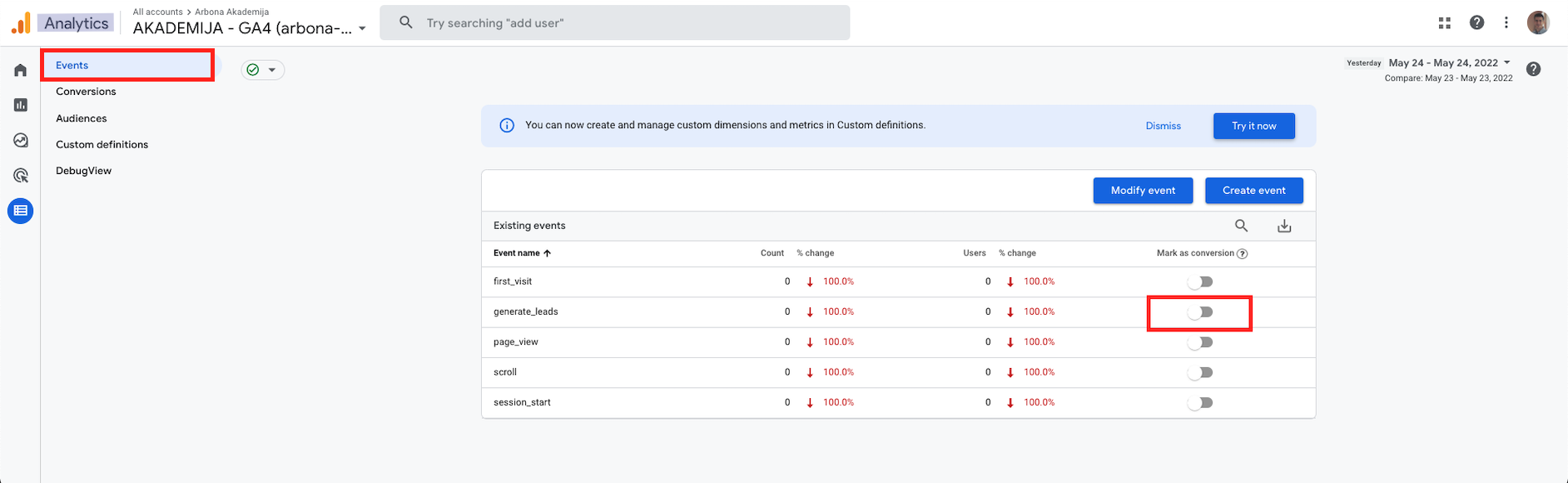Open the Home icon in left sidebar
Image resolution: width=1568 pixels, height=483 pixels.
click(x=21, y=70)
